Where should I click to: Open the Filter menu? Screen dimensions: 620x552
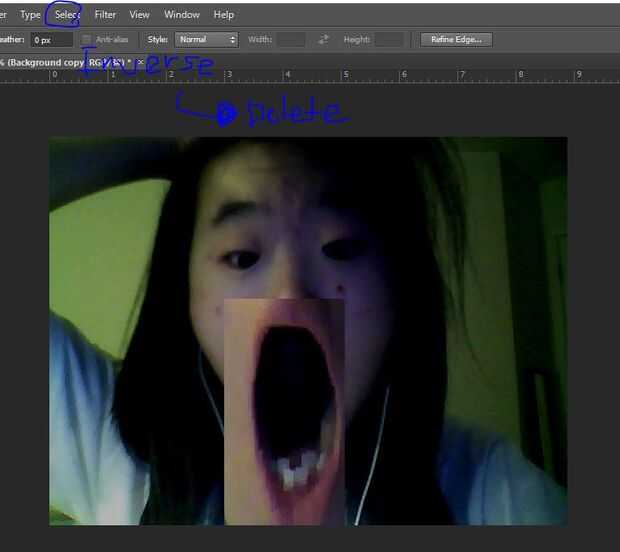click(x=105, y=15)
